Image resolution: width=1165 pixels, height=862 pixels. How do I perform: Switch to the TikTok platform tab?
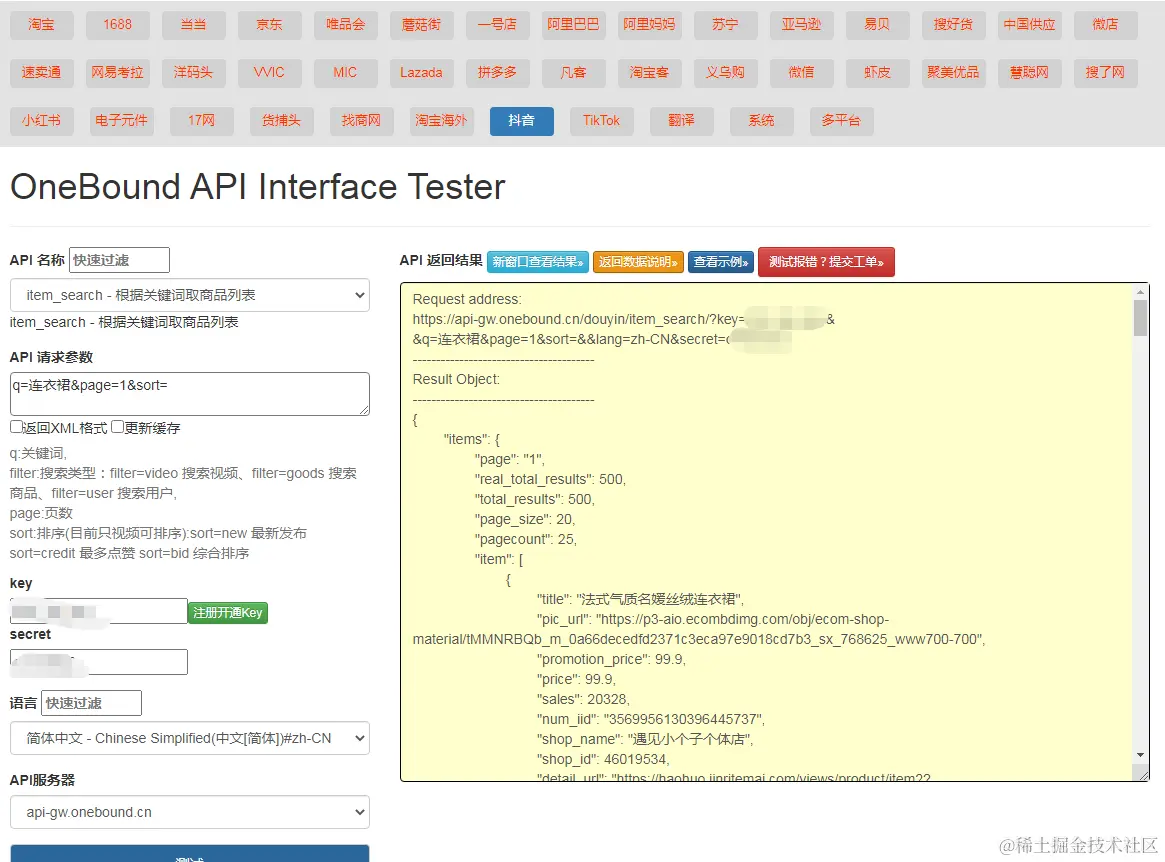(601, 121)
